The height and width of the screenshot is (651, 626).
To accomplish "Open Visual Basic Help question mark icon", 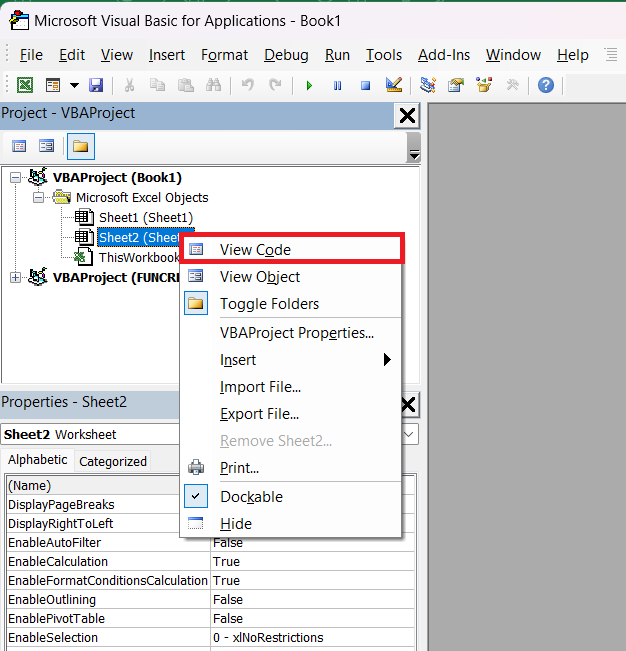I will click(x=546, y=86).
